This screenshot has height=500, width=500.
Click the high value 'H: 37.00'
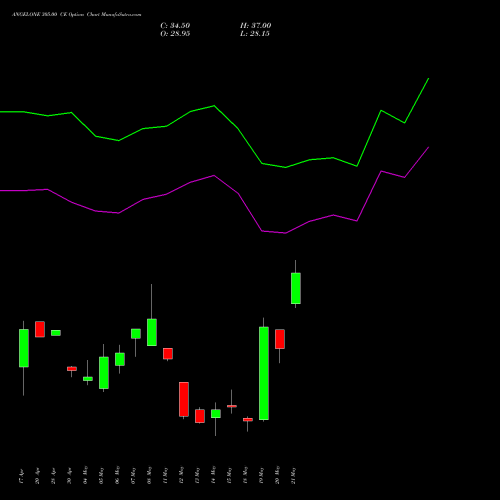(x=256, y=26)
